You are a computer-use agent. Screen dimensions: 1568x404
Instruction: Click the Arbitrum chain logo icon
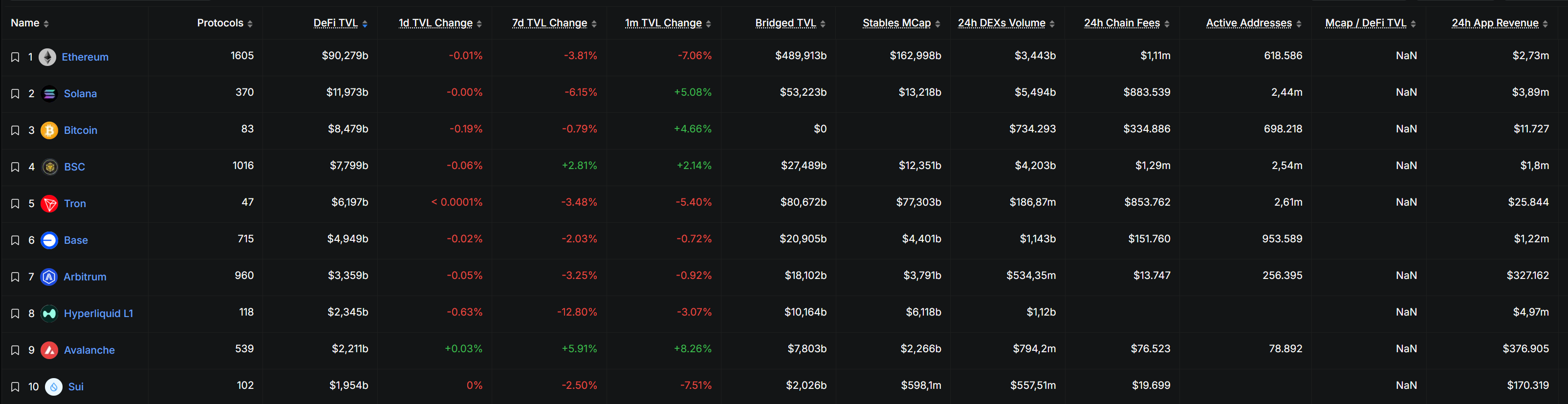pyautogui.click(x=49, y=277)
